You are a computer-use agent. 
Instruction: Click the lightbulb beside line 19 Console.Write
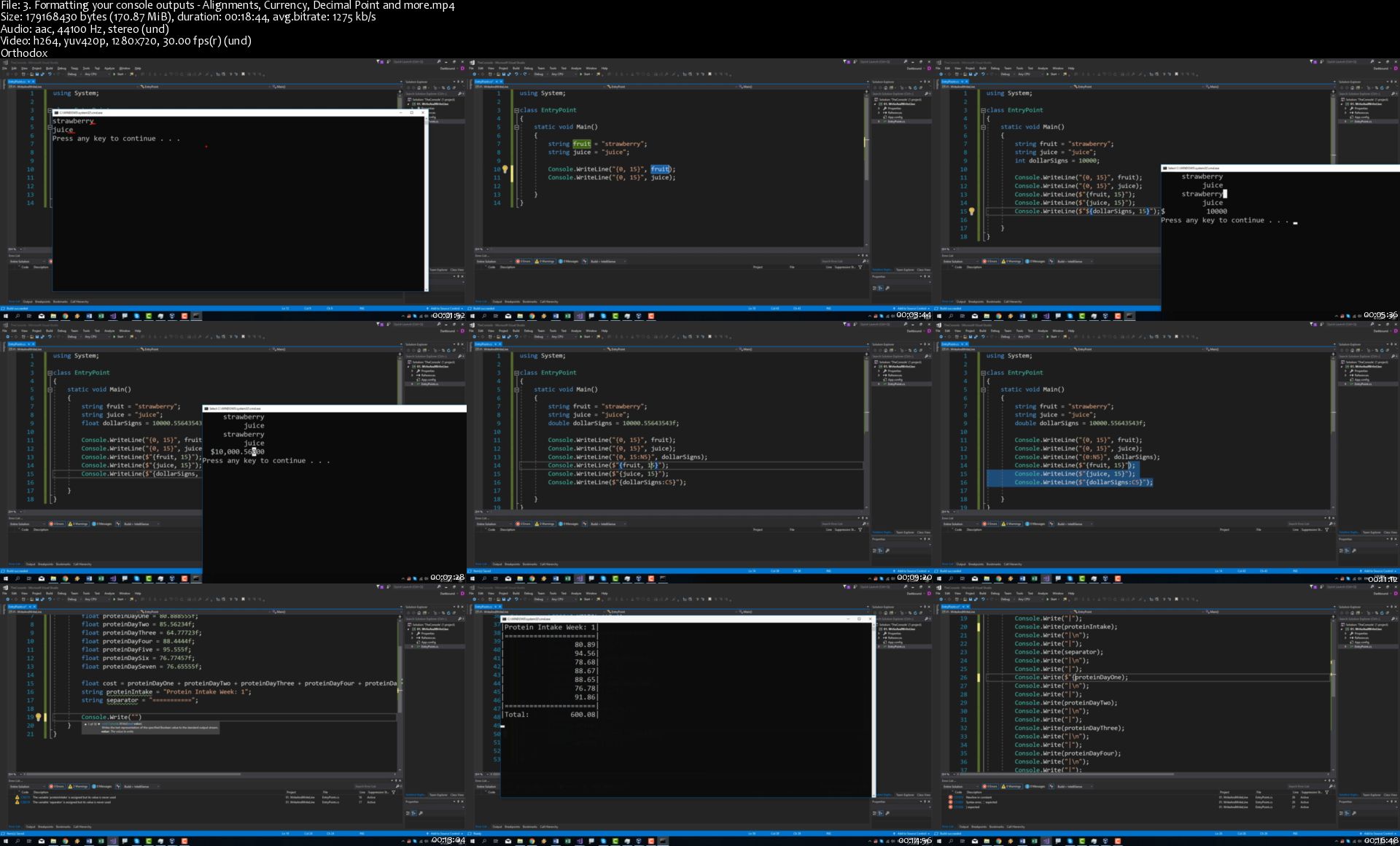[x=39, y=718]
